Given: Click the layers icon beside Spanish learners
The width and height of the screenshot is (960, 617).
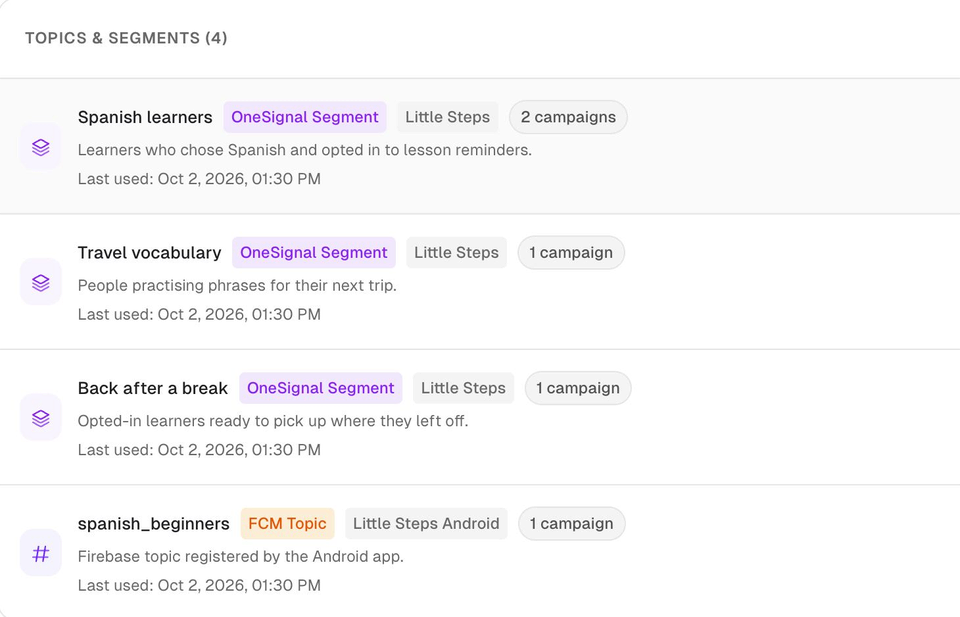Looking at the screenshot, I should [x=41, y=147].
